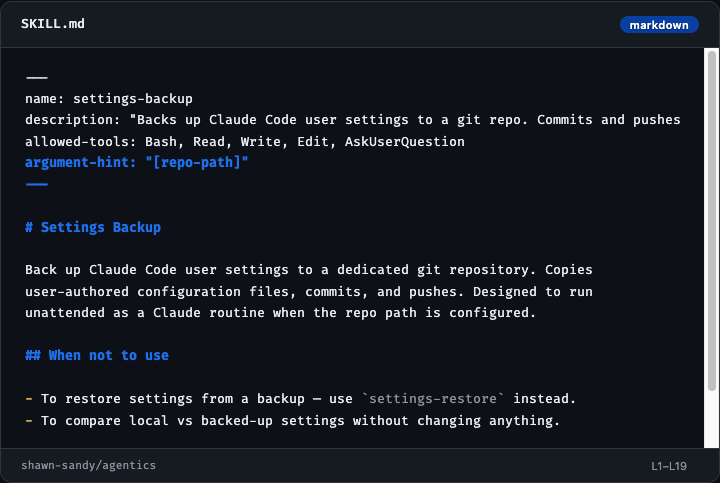Click the description line starting with "Backs up Claude Code"
Screen dimensions: 720x483
(353, 120)
